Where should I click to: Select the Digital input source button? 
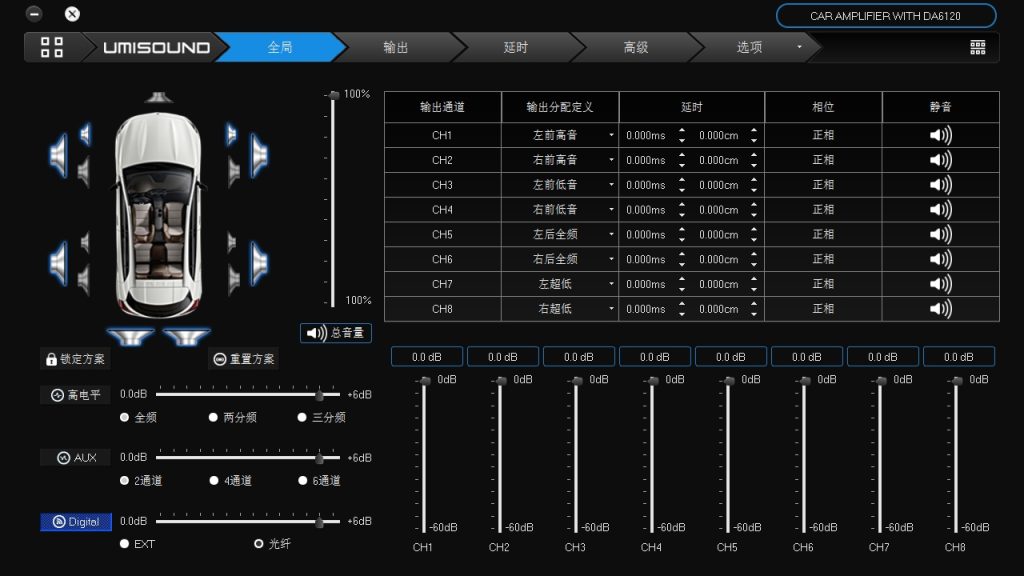pos(76,521)
